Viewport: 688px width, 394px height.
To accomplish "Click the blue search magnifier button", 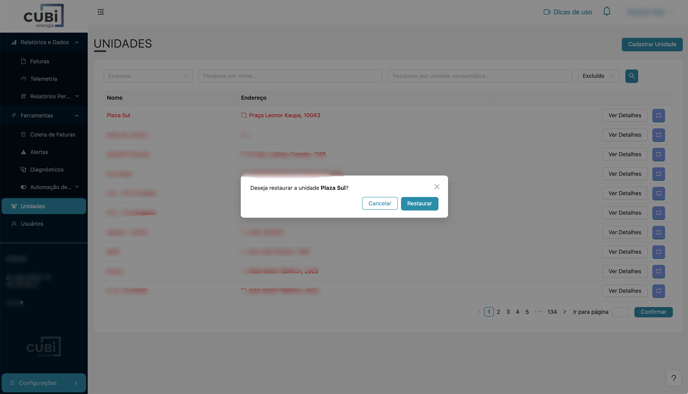I will tap(631, 76).
